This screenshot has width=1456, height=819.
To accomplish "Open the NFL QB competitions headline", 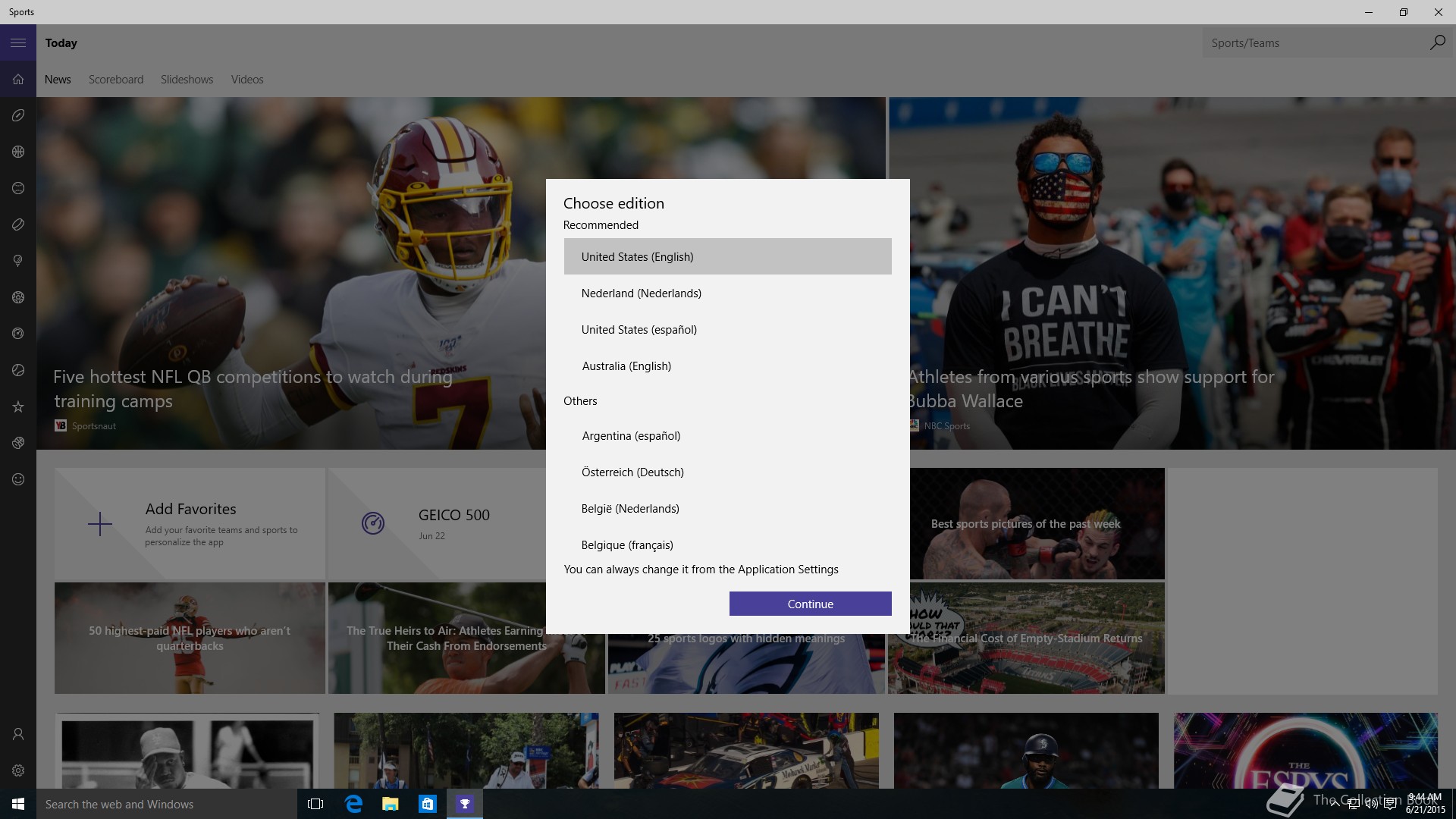I will (253, 388).
